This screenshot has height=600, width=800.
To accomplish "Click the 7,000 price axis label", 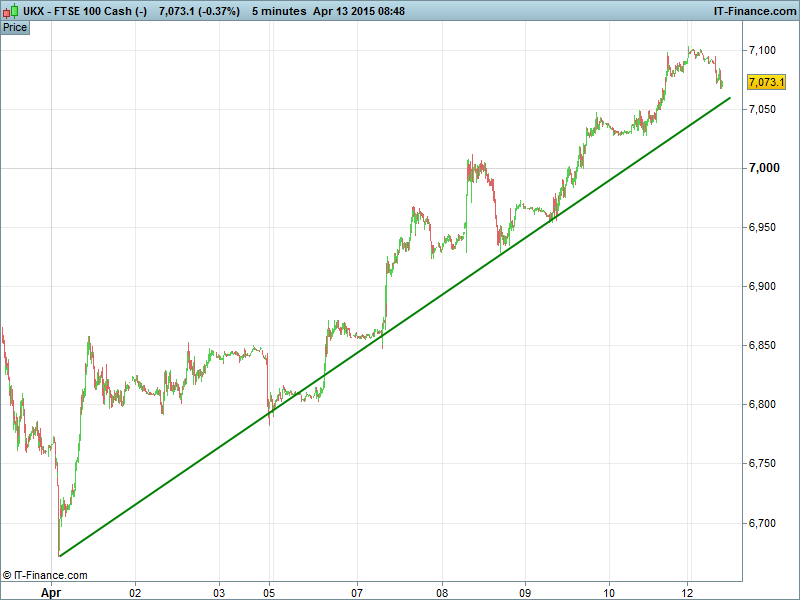I will [x=762, y=168].
